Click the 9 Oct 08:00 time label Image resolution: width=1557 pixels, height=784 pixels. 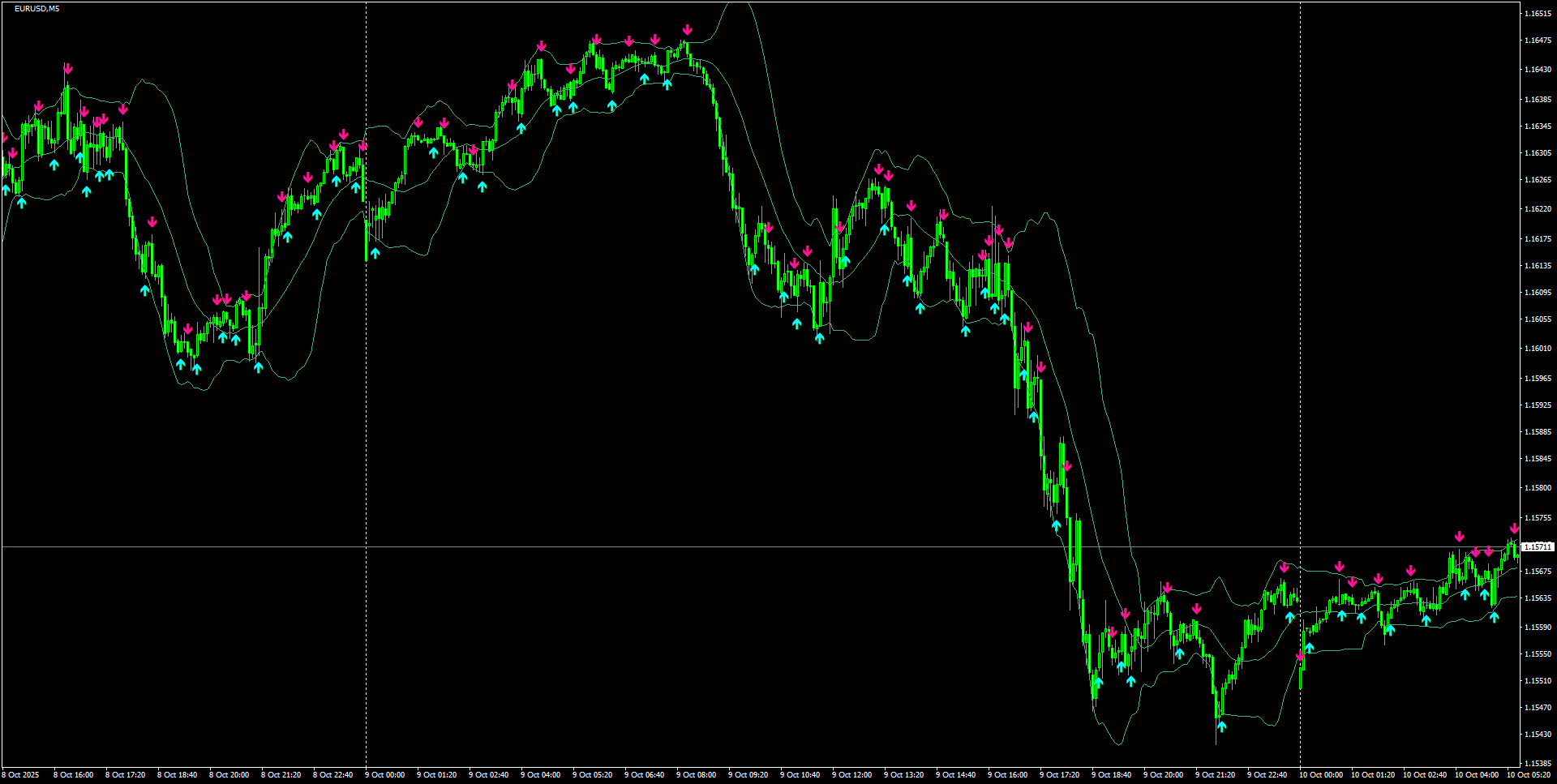point(696,775)
